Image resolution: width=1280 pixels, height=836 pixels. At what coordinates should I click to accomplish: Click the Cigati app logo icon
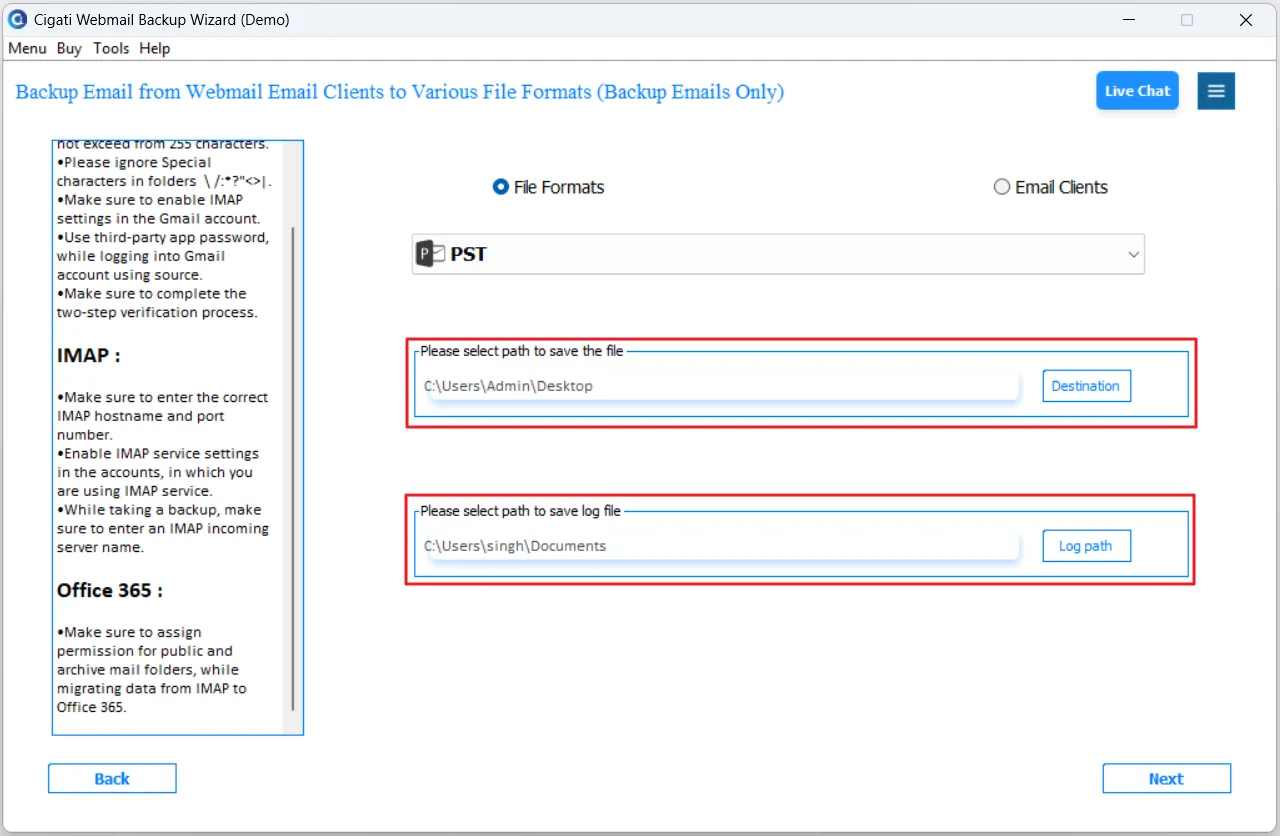[x=17, y=19]
